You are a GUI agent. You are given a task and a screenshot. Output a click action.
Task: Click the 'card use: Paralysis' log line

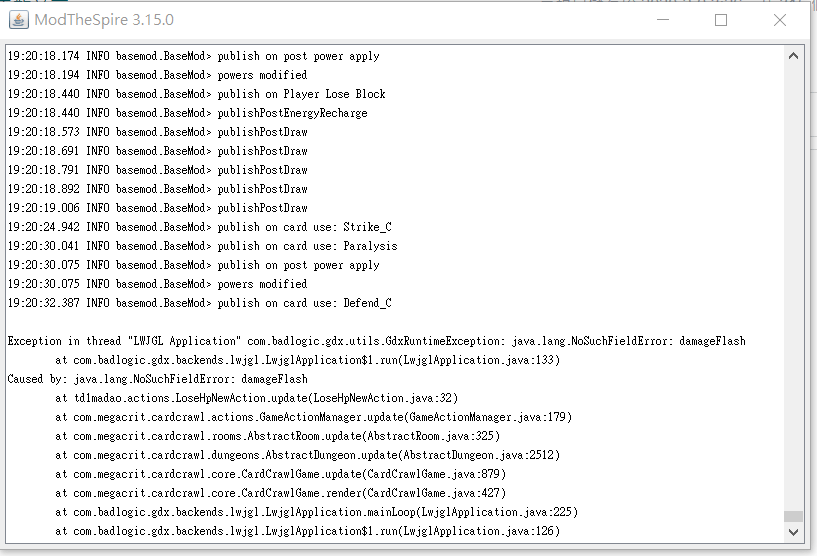tap(202, 246)
